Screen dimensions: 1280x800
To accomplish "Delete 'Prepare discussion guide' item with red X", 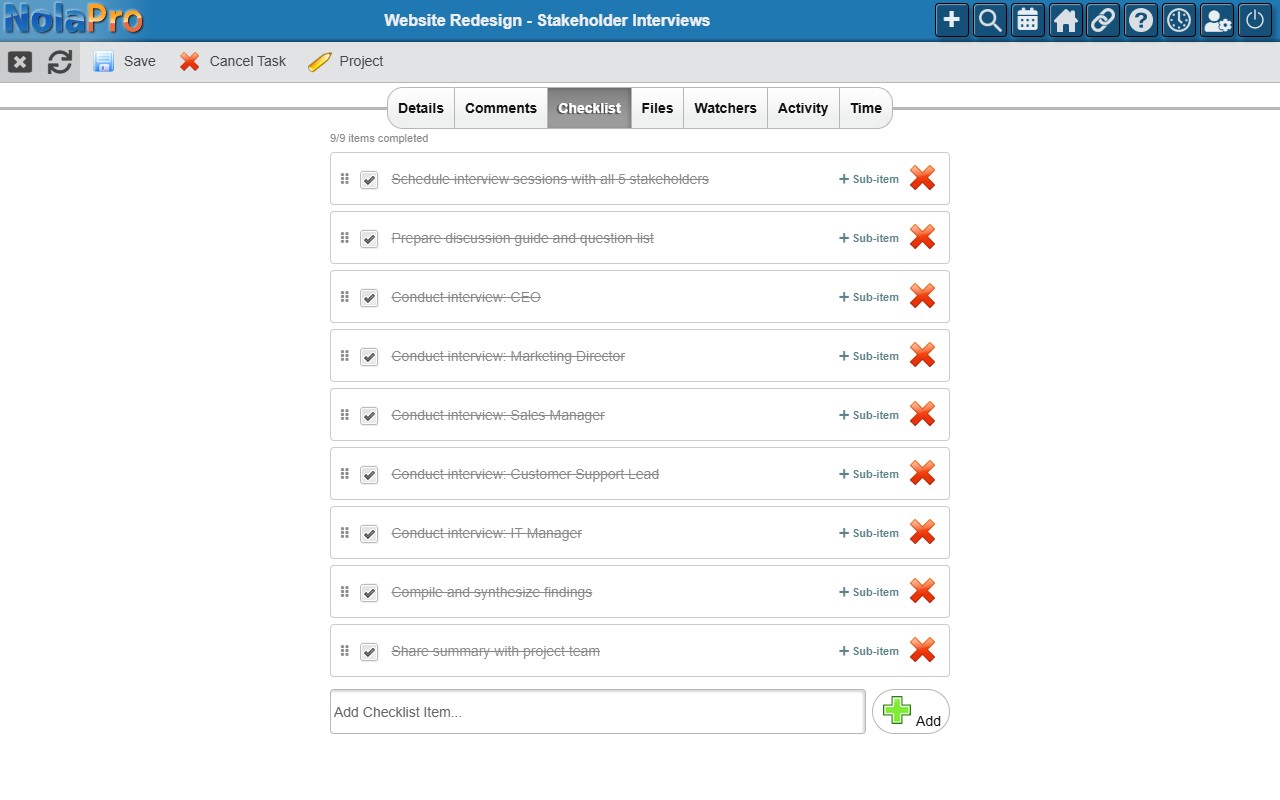I will (922, 237).
